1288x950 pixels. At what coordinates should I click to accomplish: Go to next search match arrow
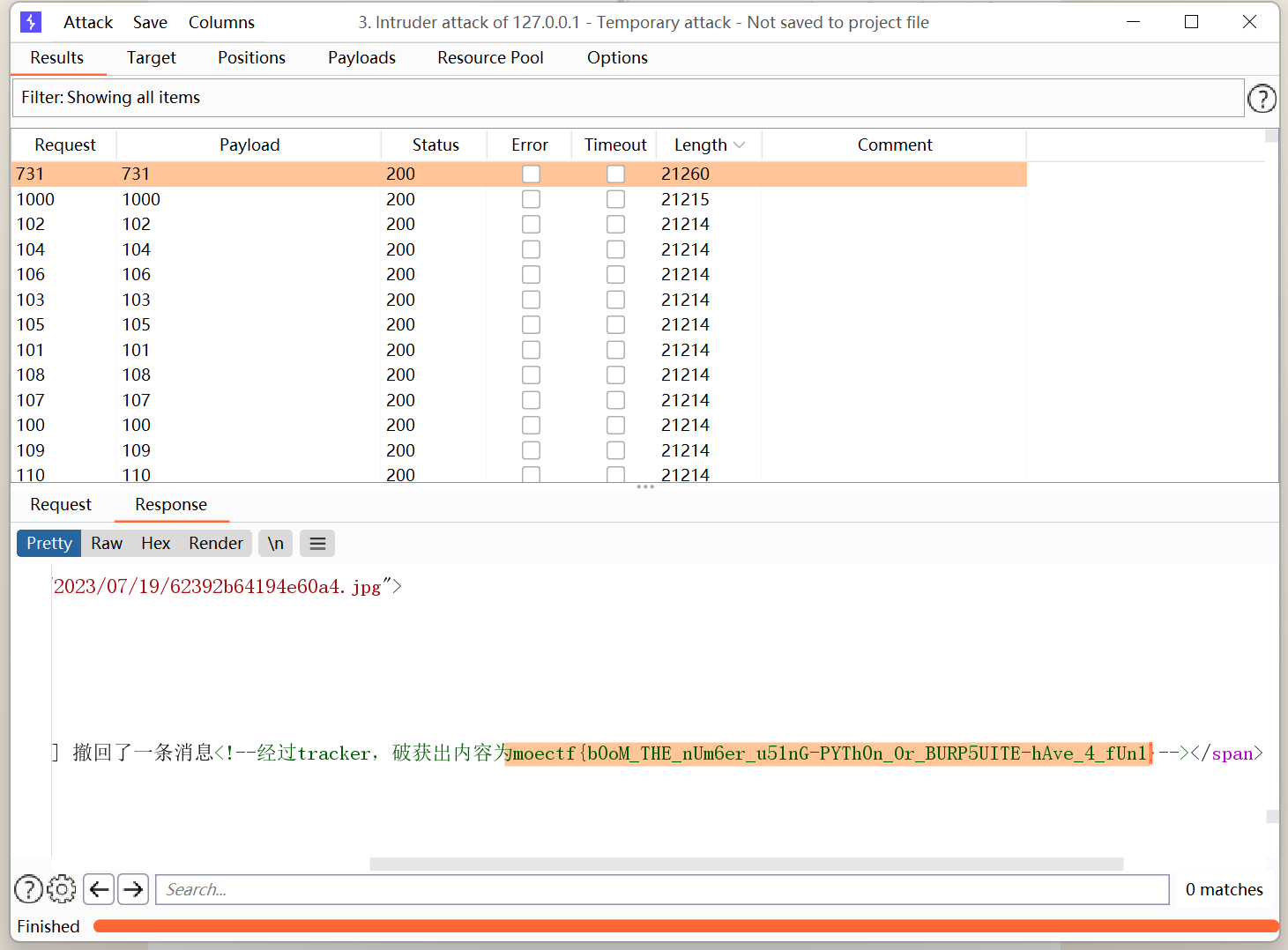[x=133, y=889]
